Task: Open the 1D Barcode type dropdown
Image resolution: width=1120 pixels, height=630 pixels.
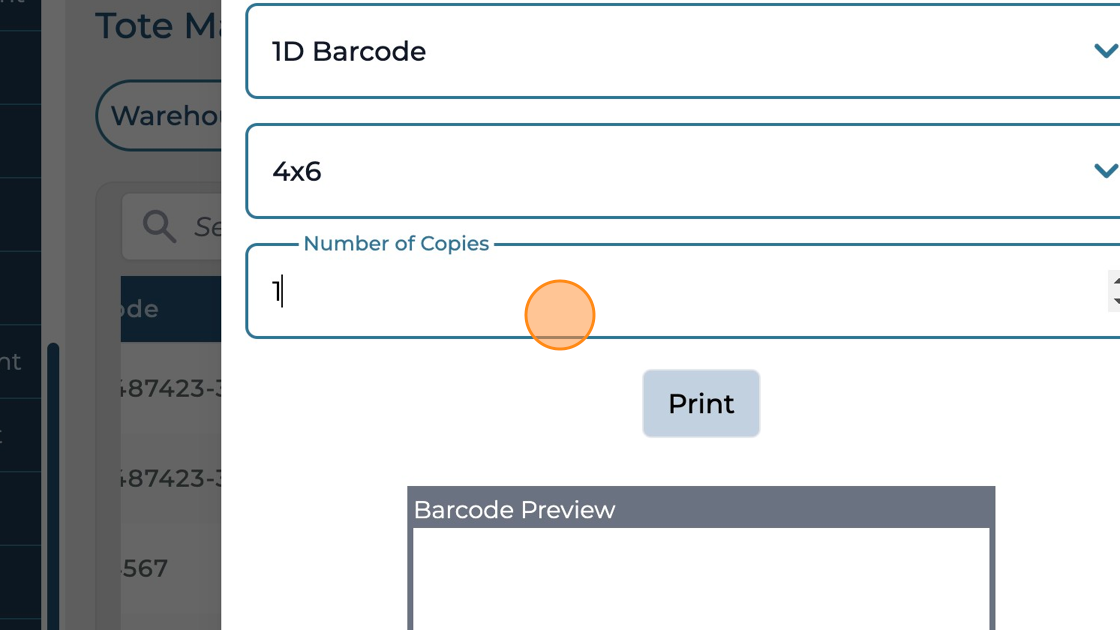Action: [680, 51]
